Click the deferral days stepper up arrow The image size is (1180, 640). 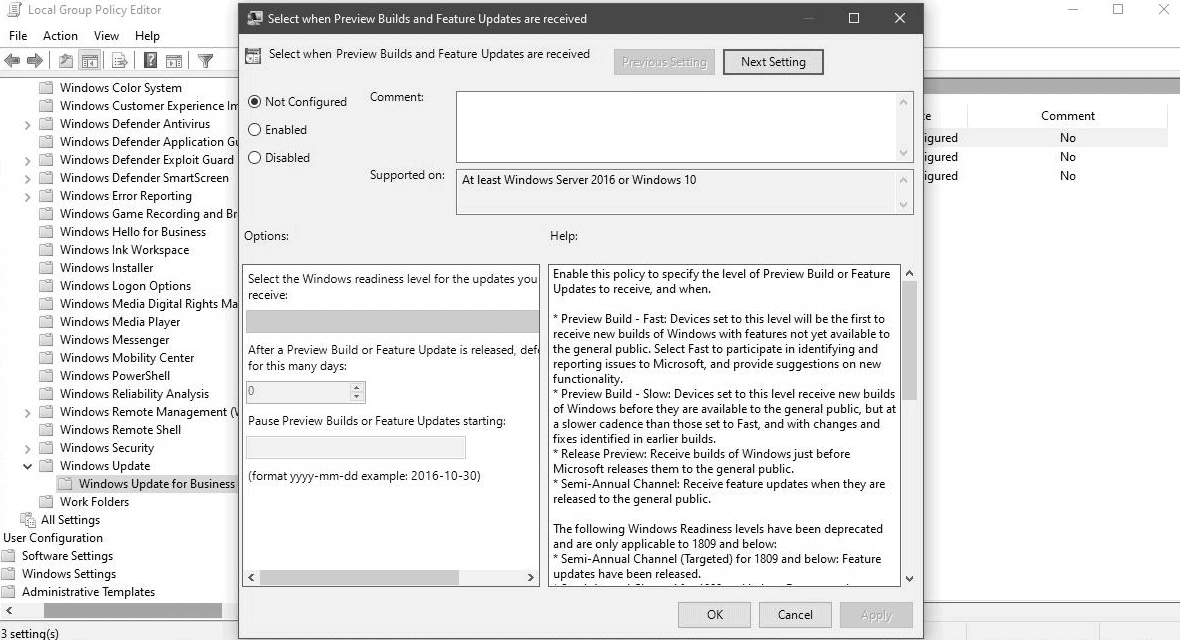coord(357,387)
